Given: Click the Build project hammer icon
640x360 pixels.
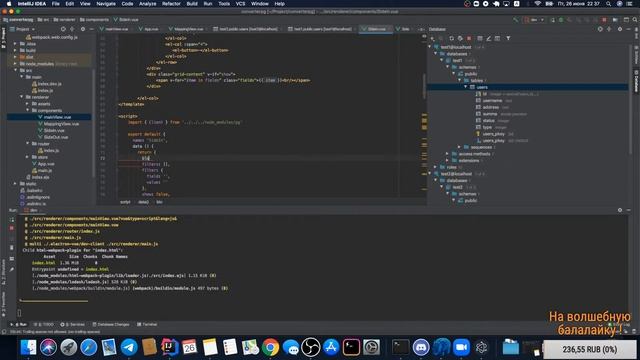Looking at the screenshot, I should point(516,20).
